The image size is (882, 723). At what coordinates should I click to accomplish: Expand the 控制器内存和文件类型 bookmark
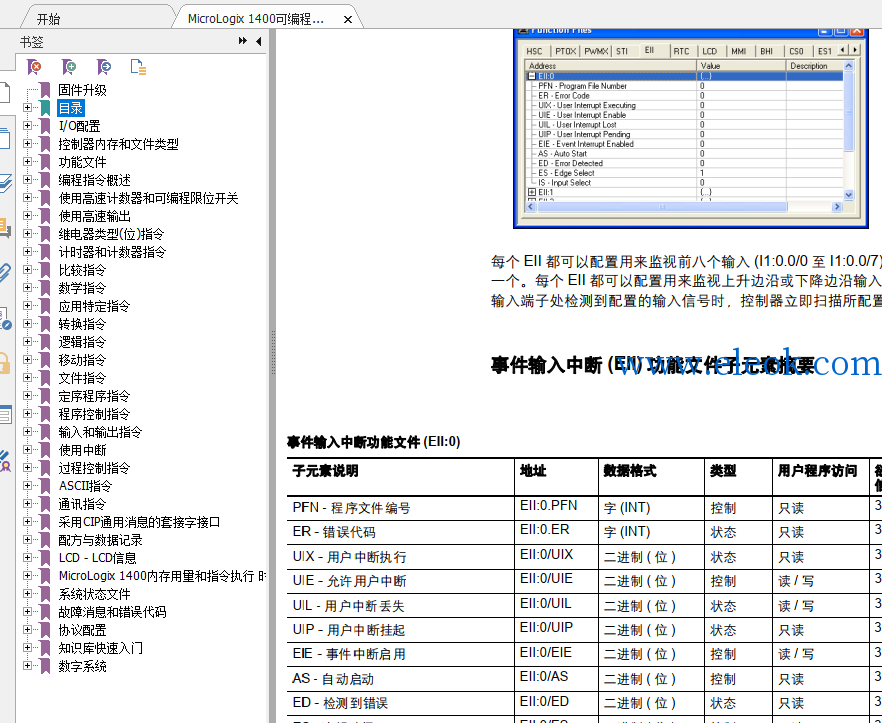[x=27, y=143]
